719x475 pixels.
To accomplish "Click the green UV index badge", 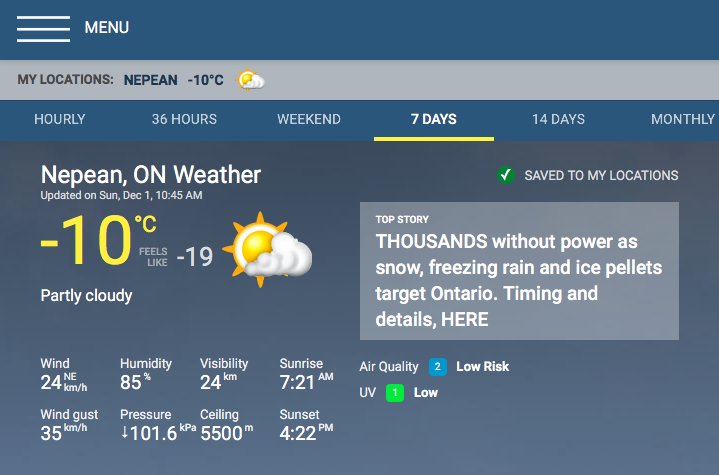I will tap(395, 393).
